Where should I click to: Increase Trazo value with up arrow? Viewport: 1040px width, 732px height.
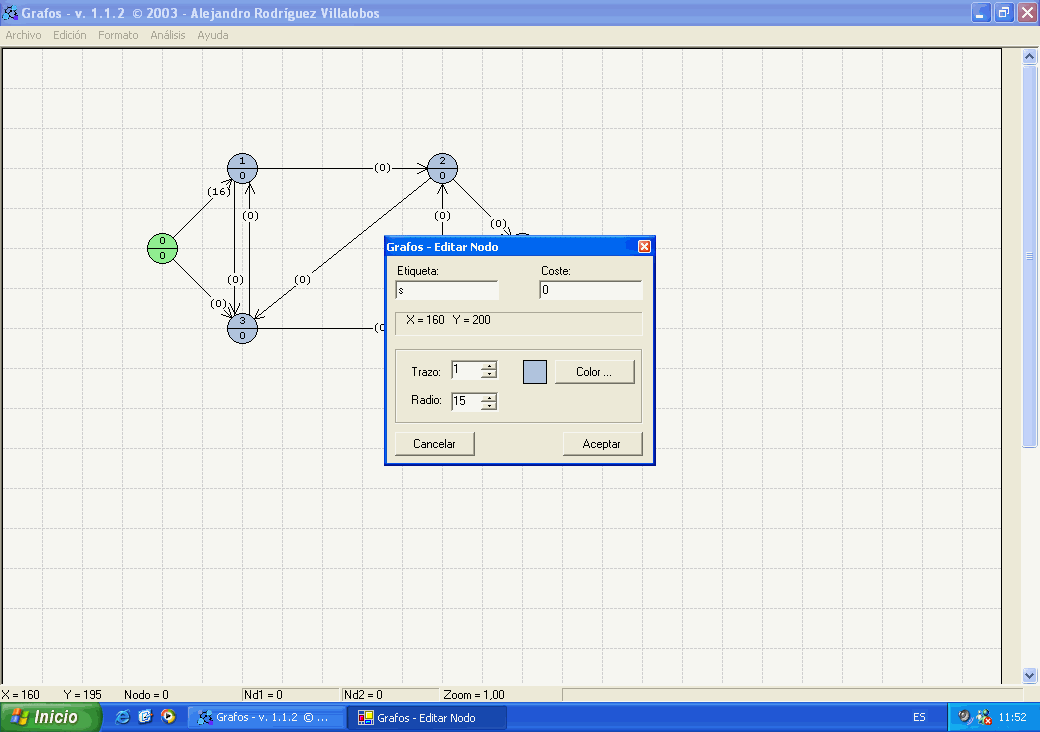pos(489,366)
